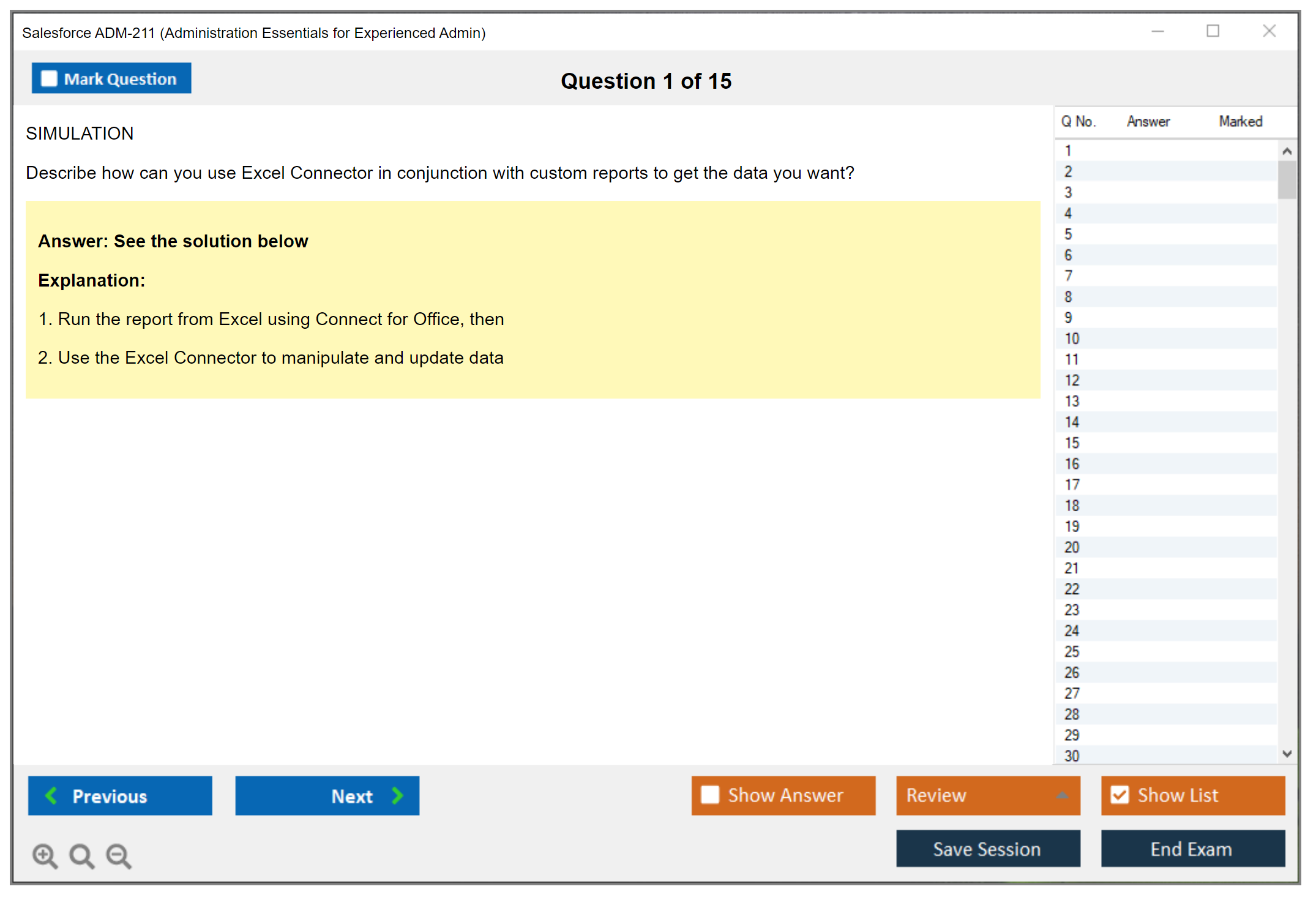1316x900 pixels.
Task: Click the zoom in magnifier icon
Action: click(x=45, y=855)
